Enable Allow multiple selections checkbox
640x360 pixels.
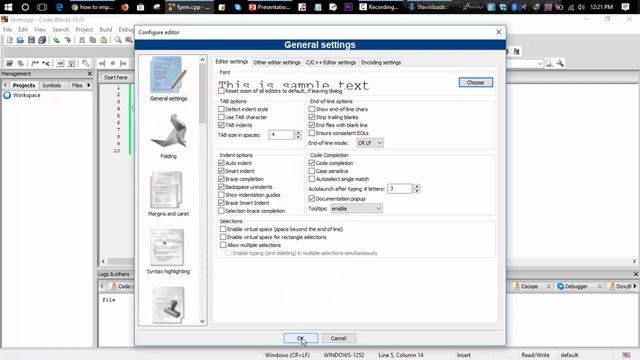point(223,245)
